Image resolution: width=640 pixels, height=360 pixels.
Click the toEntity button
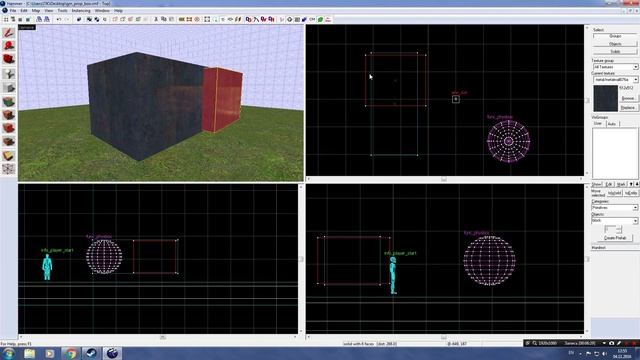[631, 193]
